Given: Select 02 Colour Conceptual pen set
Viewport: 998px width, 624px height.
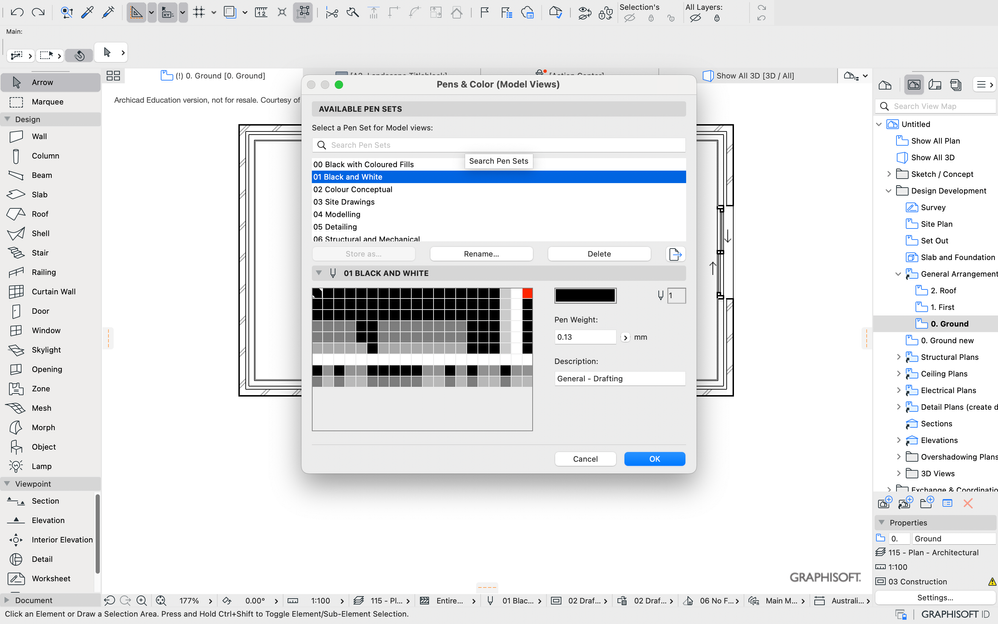Looking at the screenshot, I should coord(499,189).
